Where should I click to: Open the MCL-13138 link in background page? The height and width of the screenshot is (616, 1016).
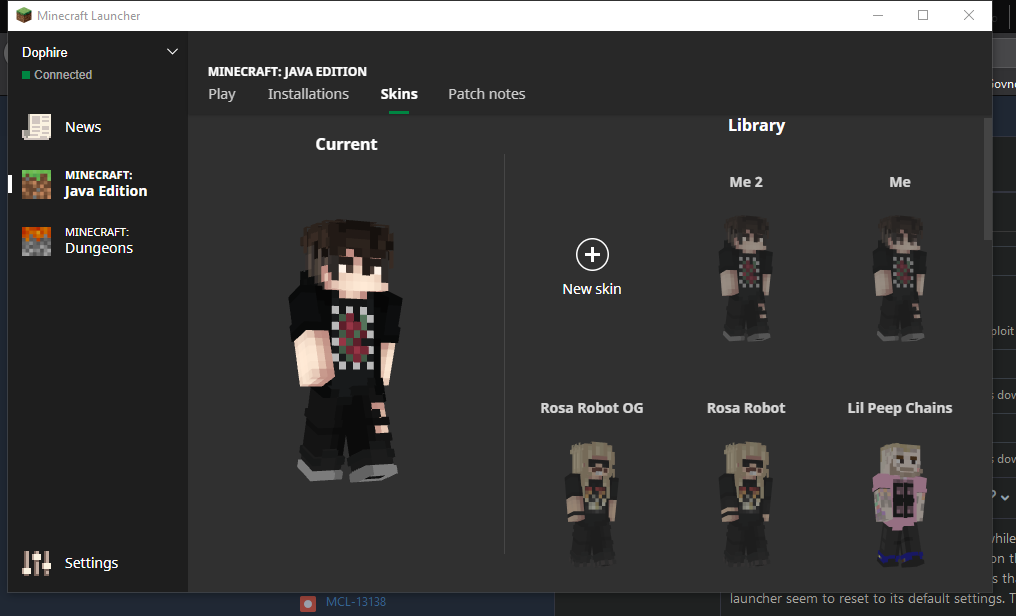pyautogui.click(x=356, y=602)
